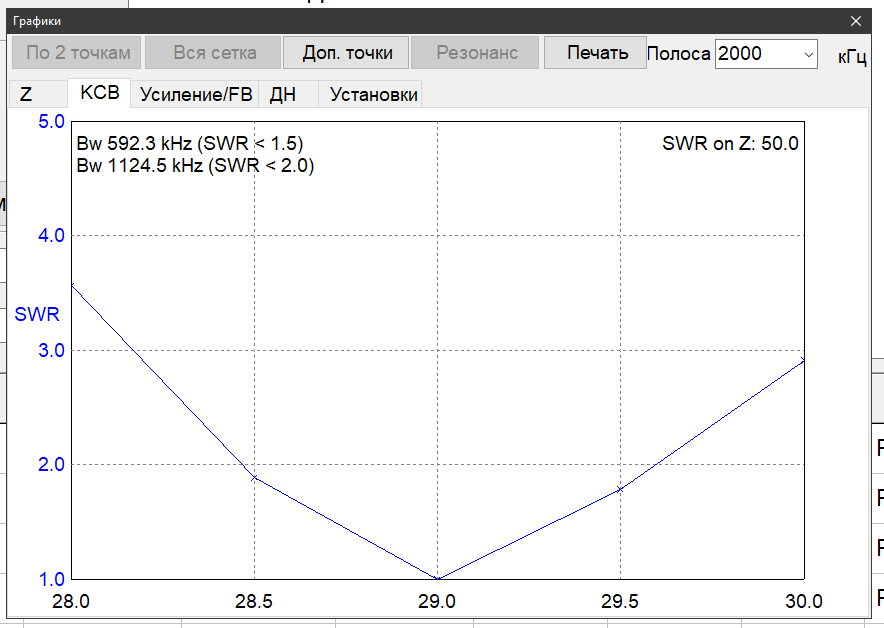This screenshot has width=884, height=628.
Task: Close the Графики window
Action: [855, 20]
